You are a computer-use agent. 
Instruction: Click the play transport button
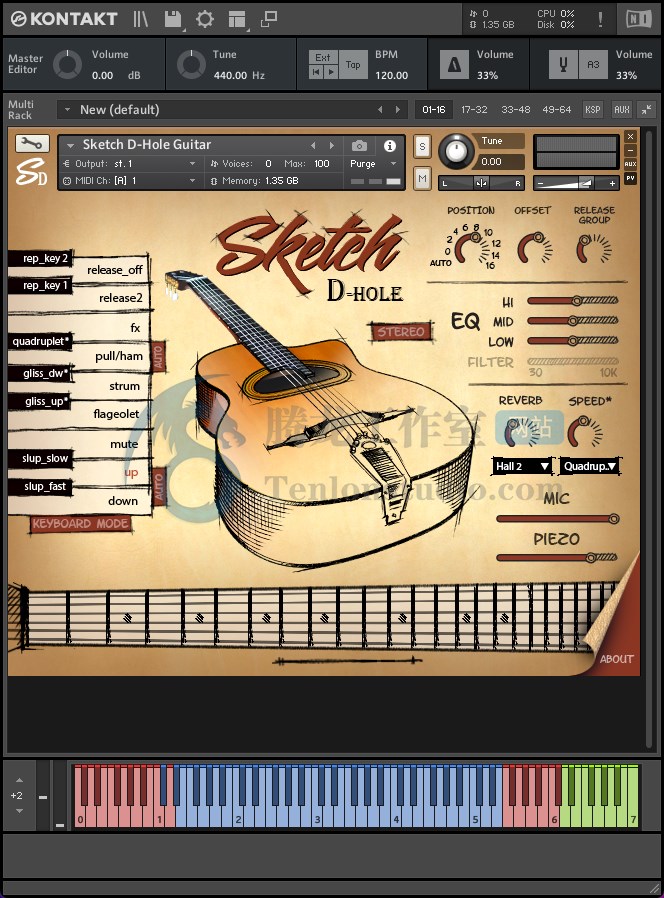[331, 72]
